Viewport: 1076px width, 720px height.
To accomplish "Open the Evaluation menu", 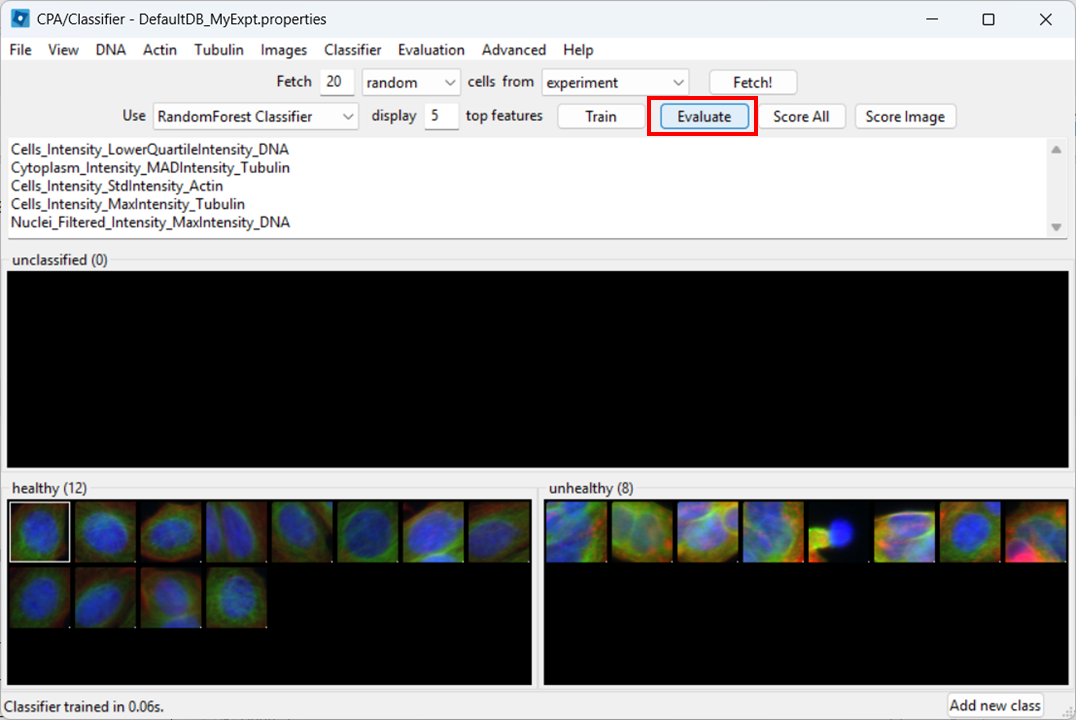I will click(430, 49).
